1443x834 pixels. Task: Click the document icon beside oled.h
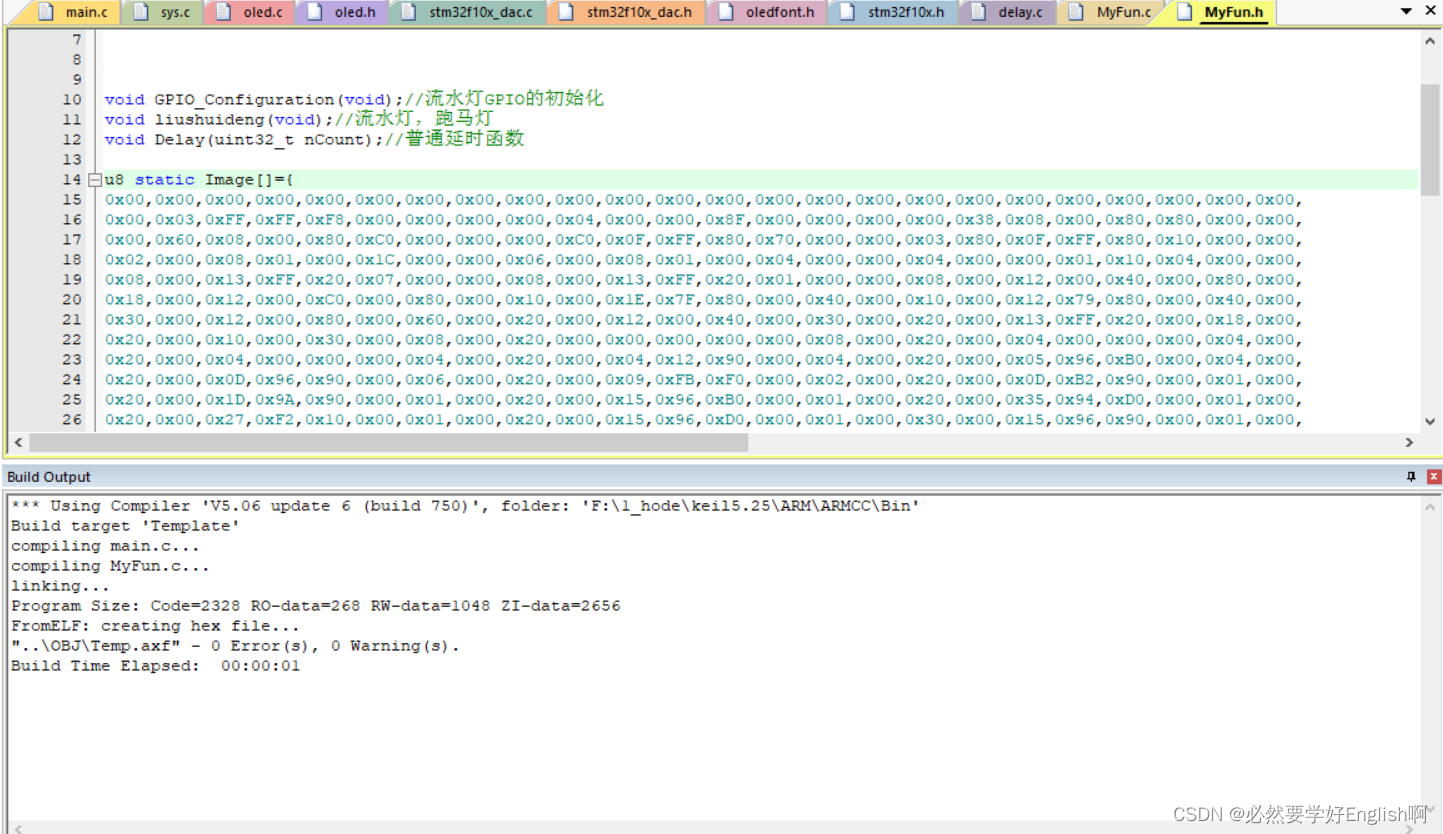coord(312,12)
